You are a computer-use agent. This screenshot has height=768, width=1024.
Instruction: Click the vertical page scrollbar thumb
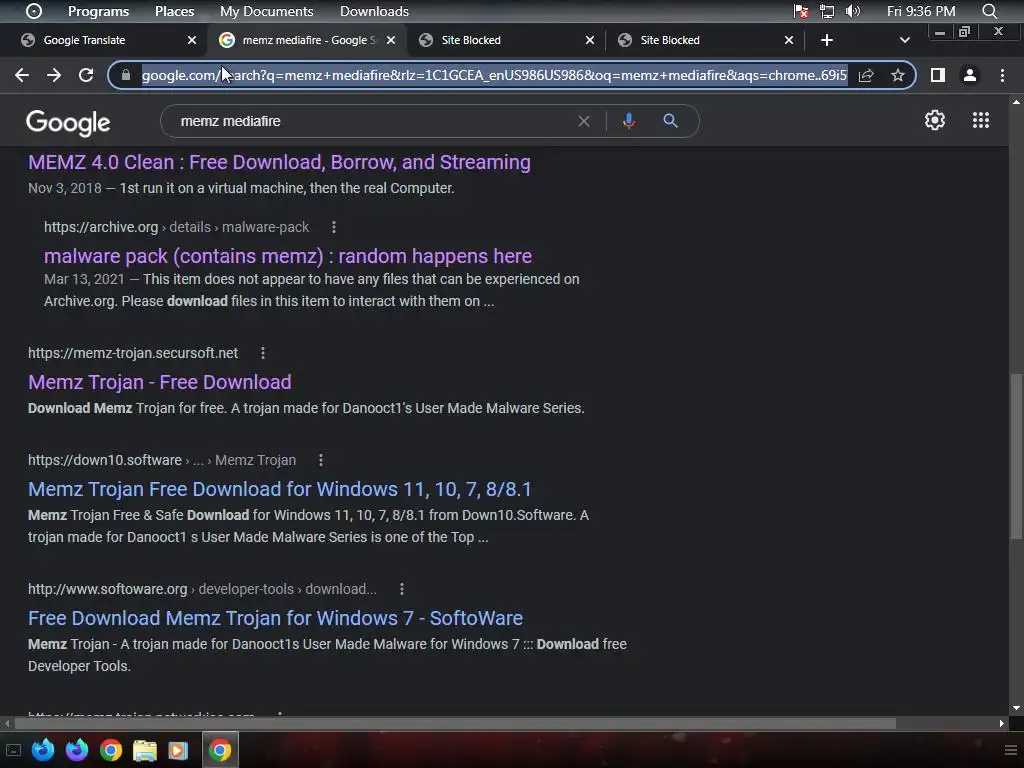(x=1016, y=456)
